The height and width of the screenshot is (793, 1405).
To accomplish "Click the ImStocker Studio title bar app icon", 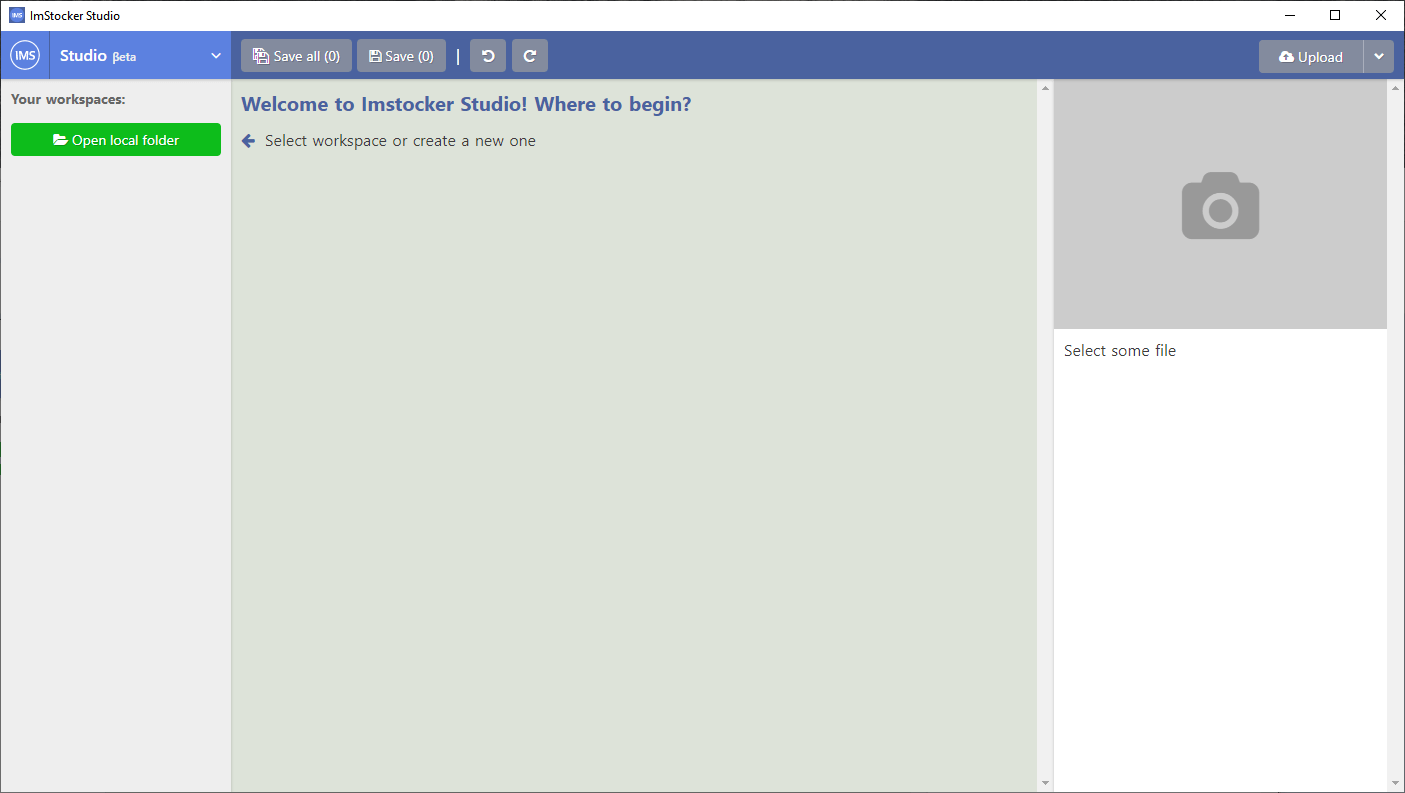I will point(17,15).
